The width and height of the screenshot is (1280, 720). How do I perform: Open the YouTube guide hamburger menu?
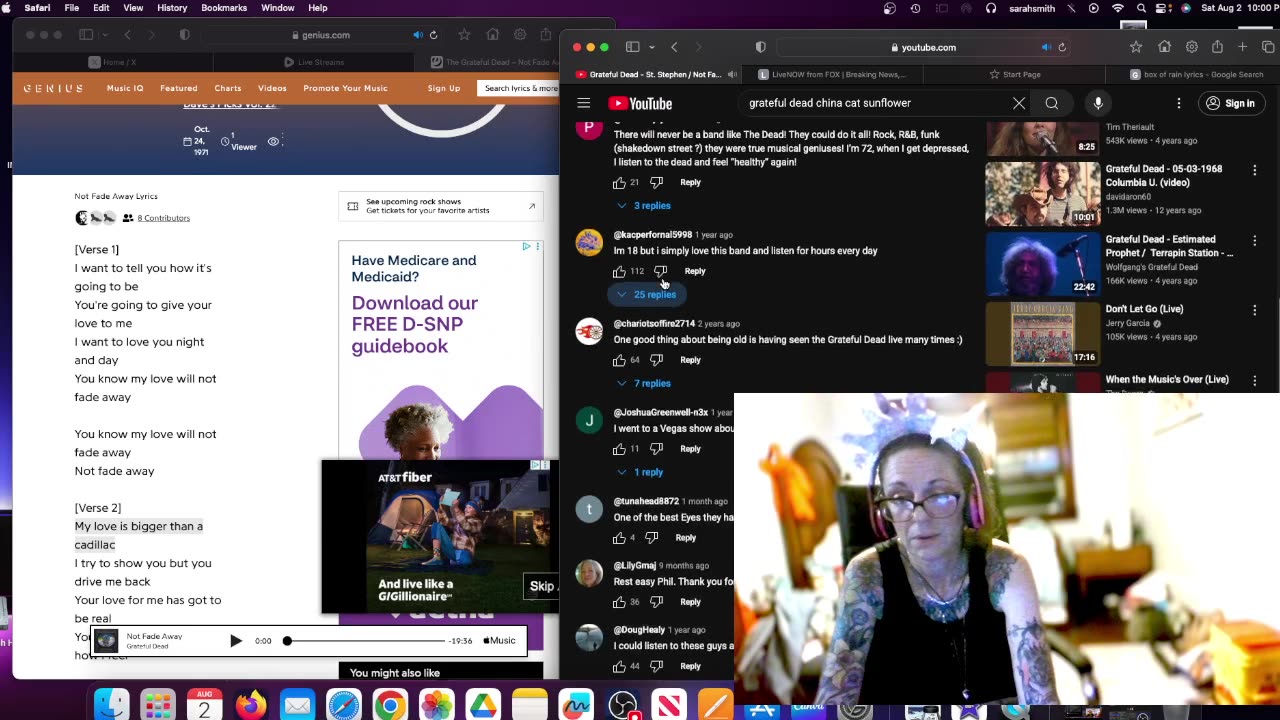click(x=584, y=103)
